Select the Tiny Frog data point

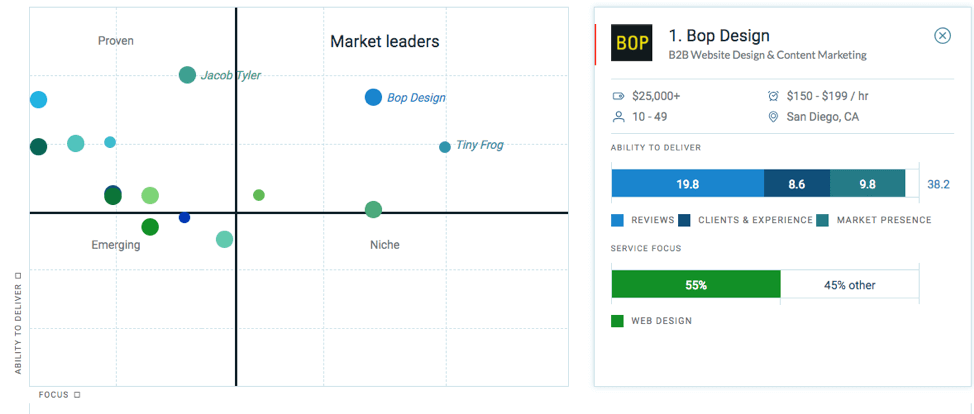pos(445,147)
